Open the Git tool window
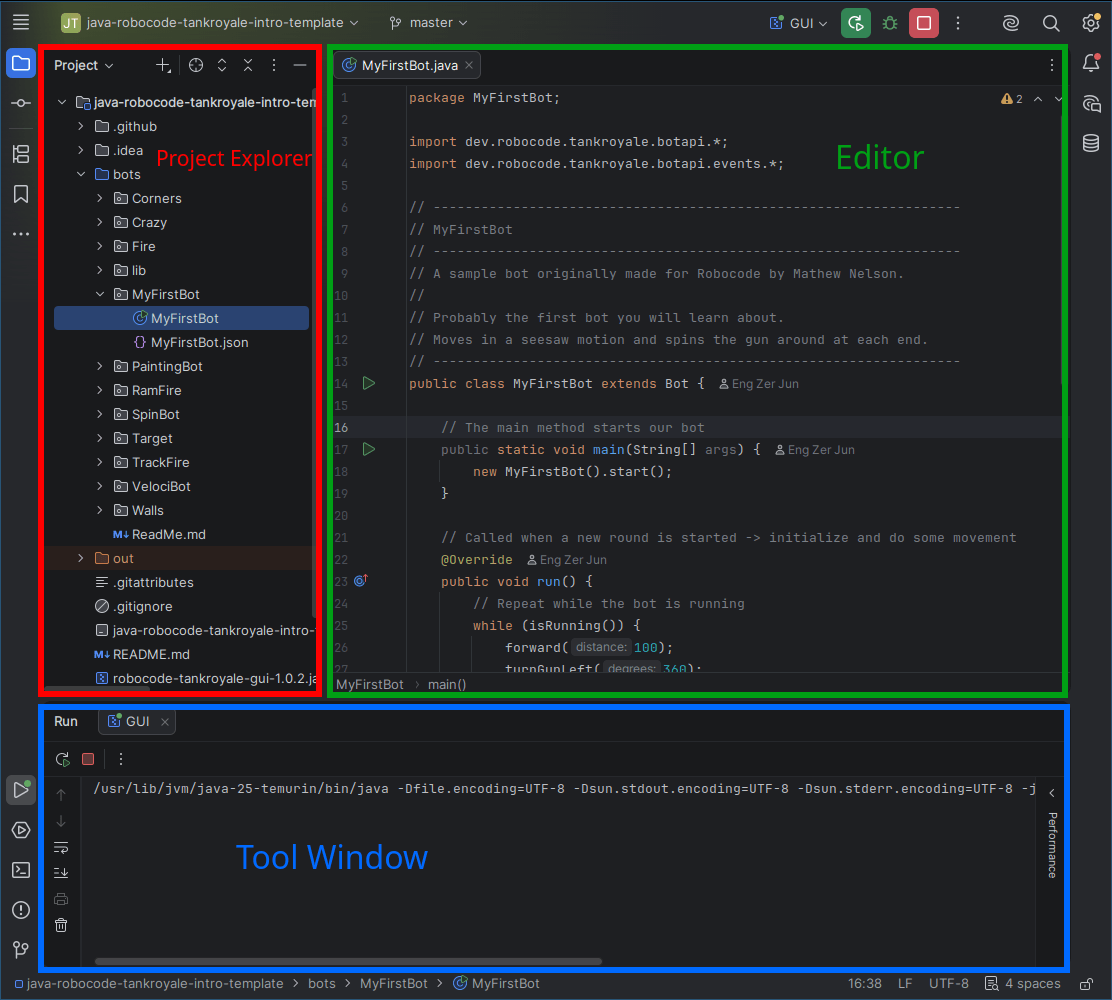Screen dimensions: 1112x1000 pos(21,949)
